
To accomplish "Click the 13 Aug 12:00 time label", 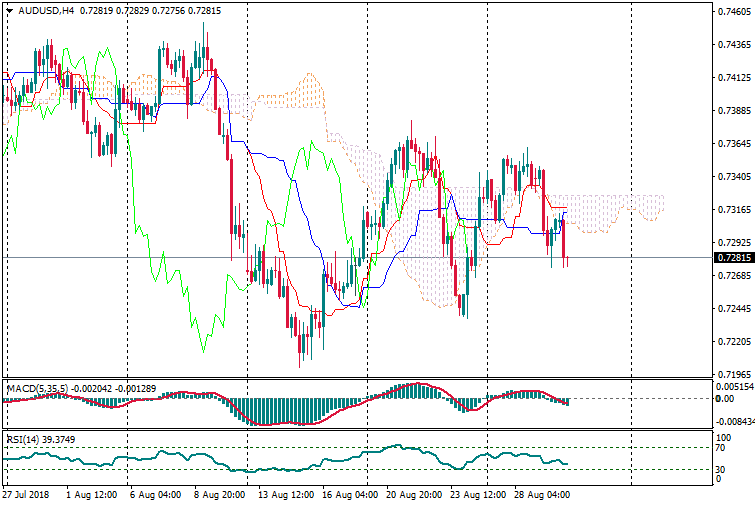I will click(284, 495).
